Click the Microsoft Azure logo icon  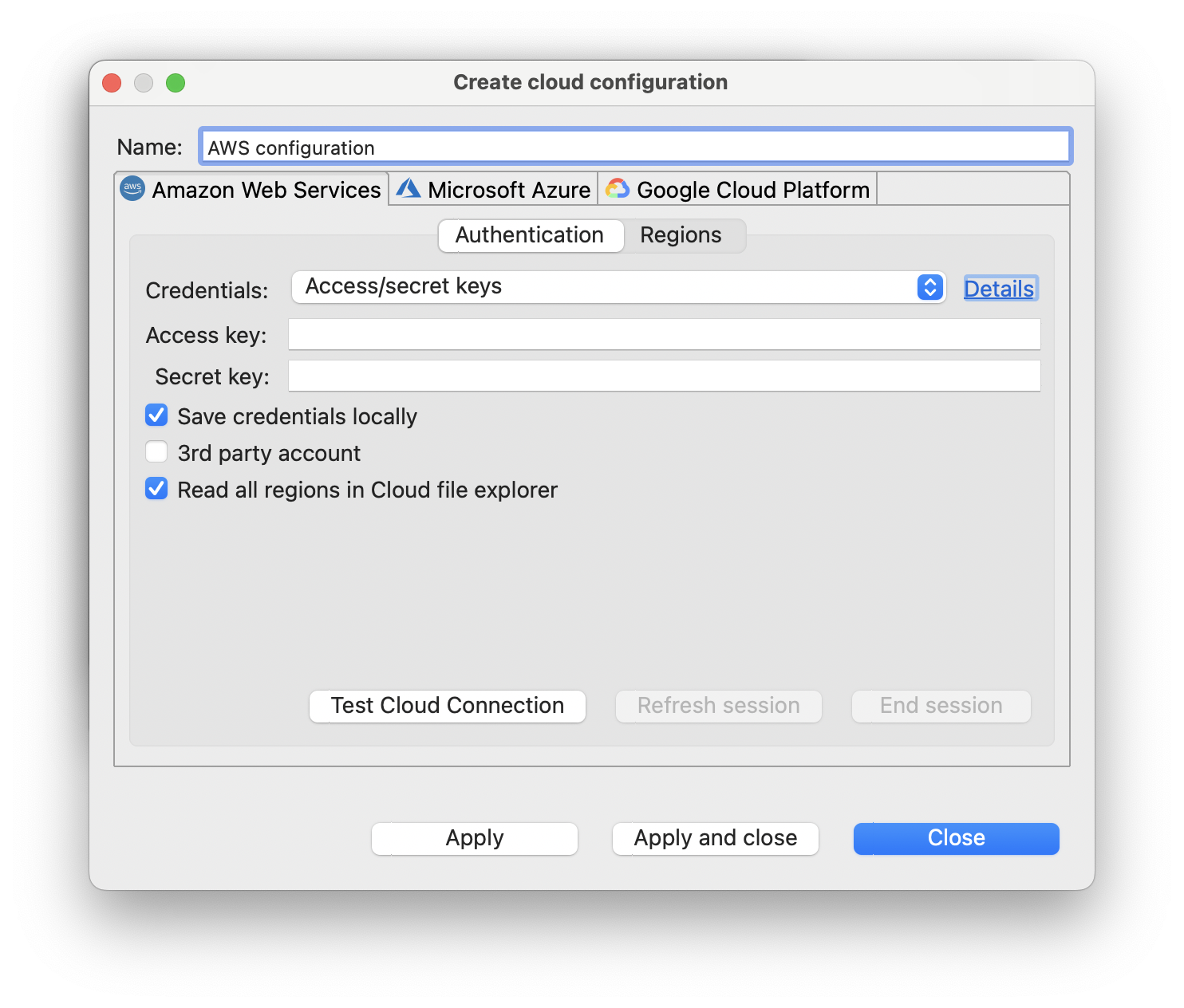coord(408,188)
